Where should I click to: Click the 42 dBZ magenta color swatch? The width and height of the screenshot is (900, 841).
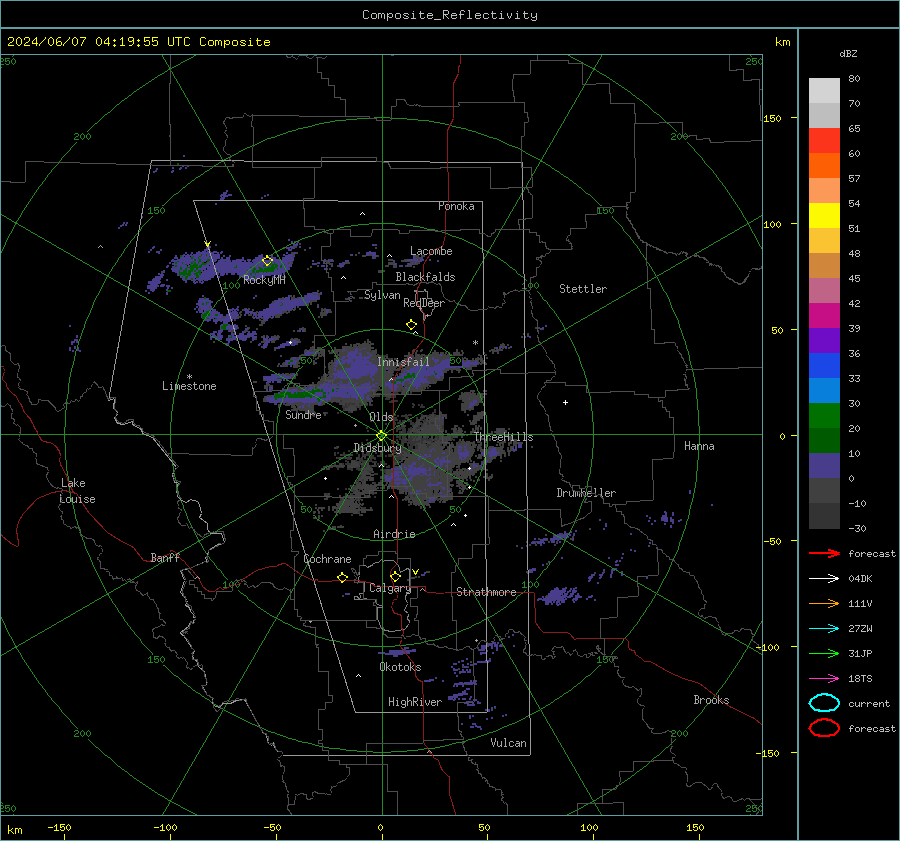(824, 316)
